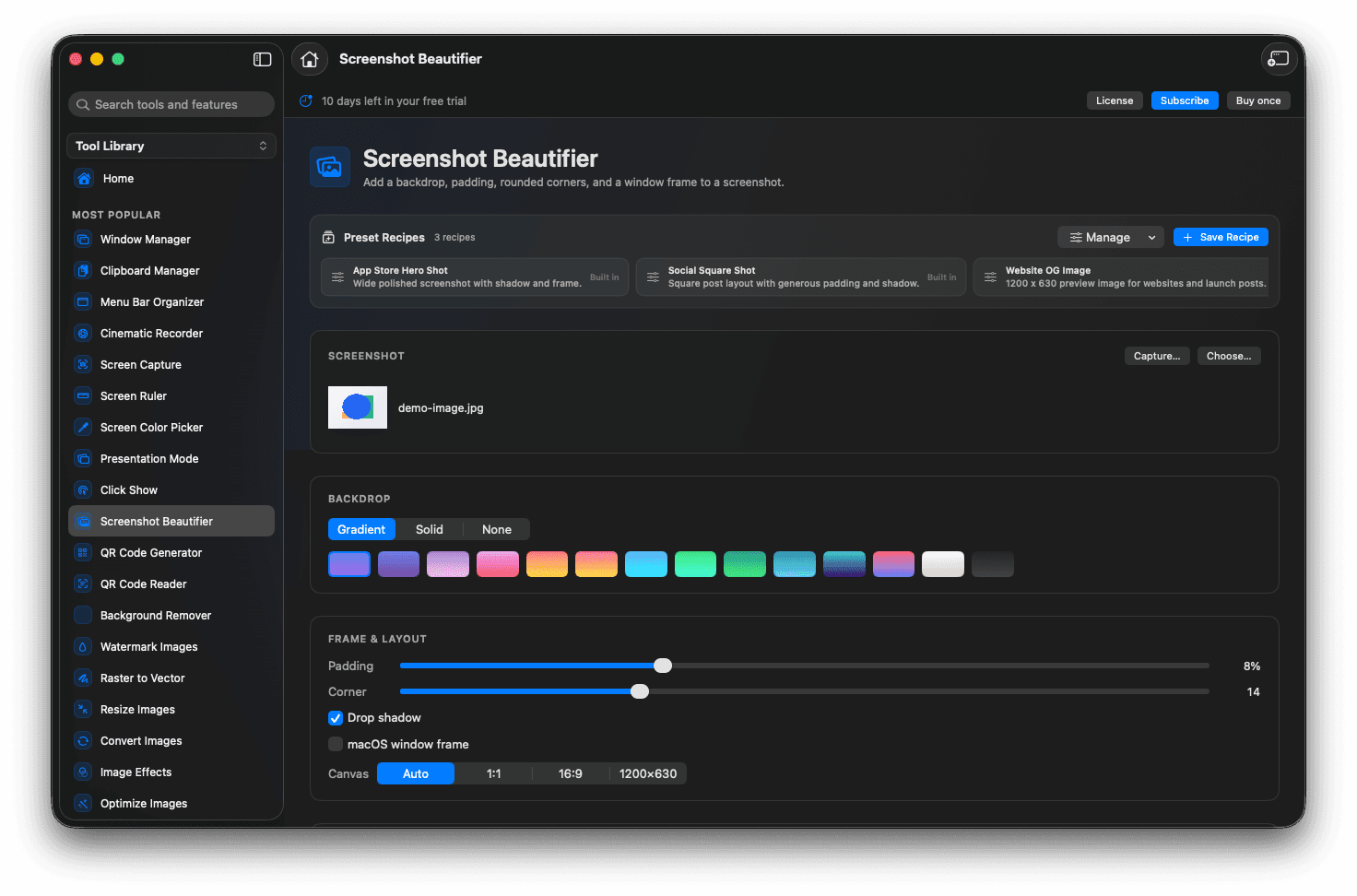1357x896 pixels.
Task: Open the Screen Capture icon
Action: pyautogui.click(x=83, y=365)
